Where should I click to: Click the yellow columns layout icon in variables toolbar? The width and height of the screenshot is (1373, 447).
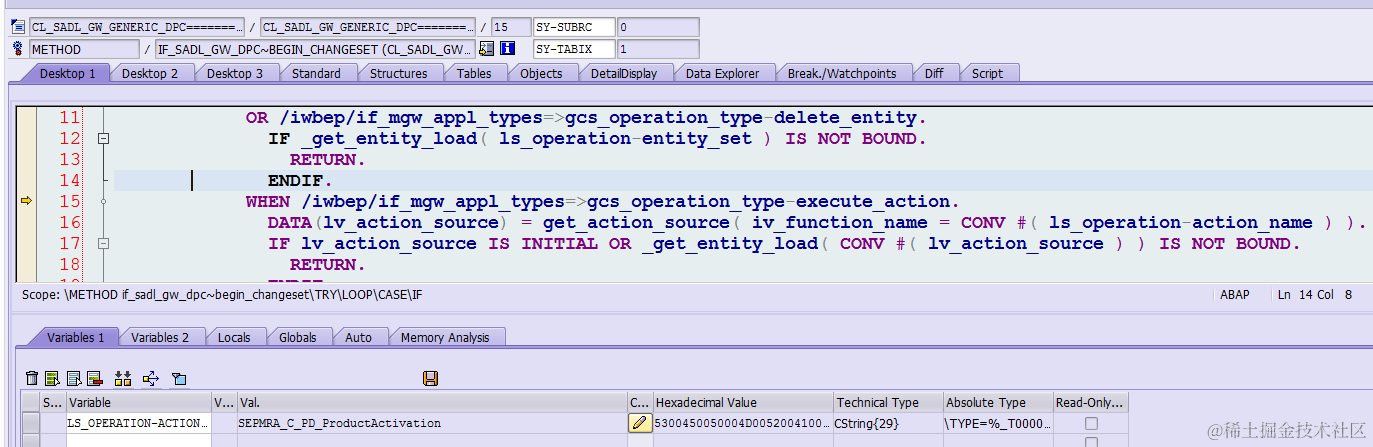point(123,378)
